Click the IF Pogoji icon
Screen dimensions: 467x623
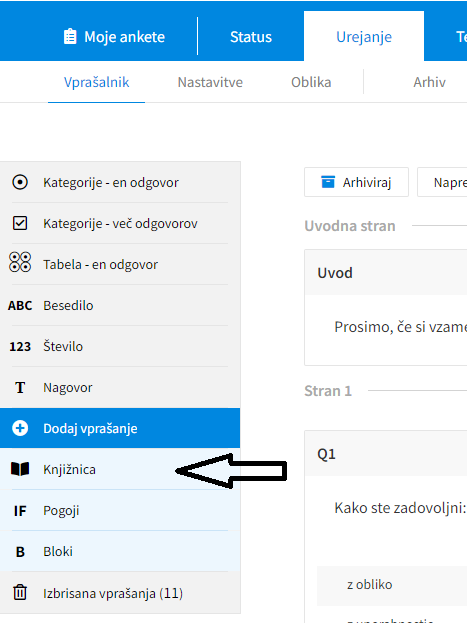(20, 511)
